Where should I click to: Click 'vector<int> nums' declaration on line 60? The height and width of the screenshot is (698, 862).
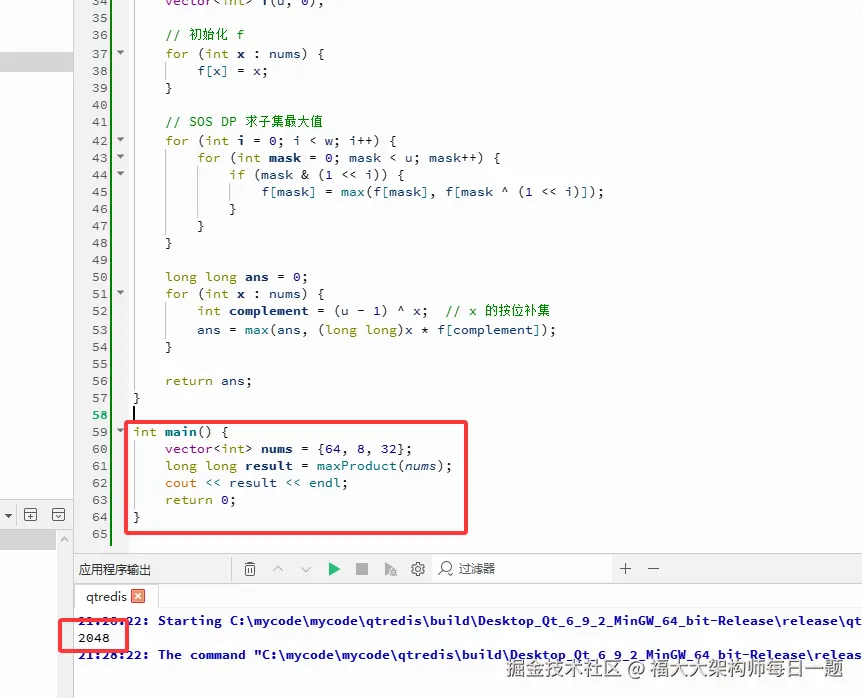click(x=288, y=449)
